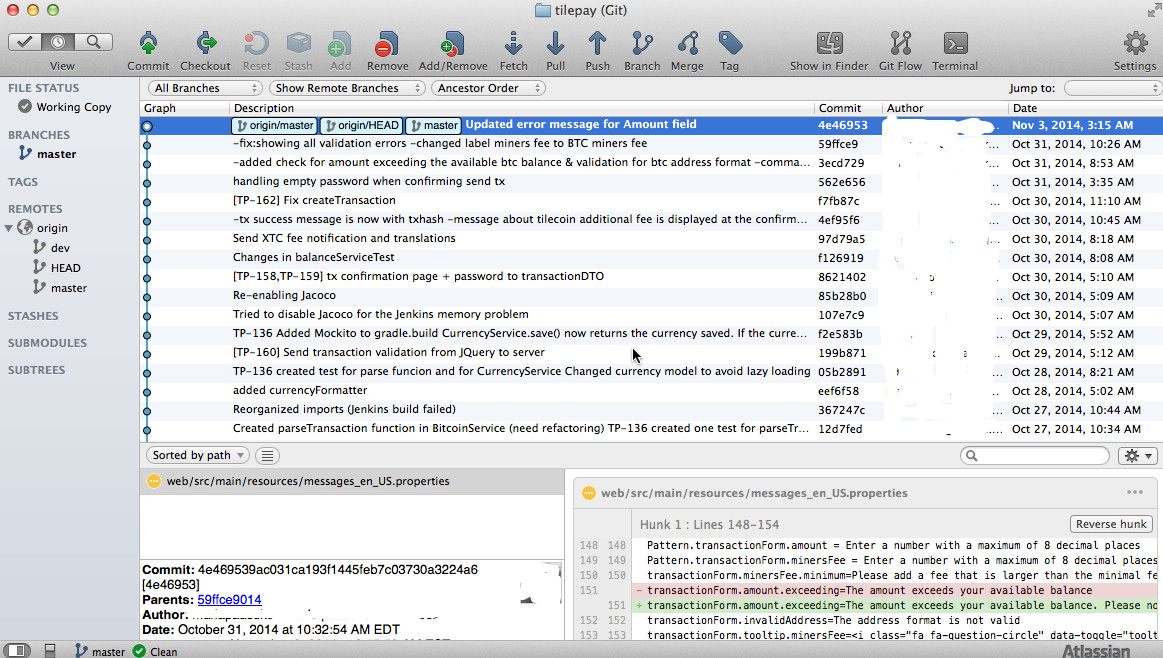Toggle the sidebar icon in the status bar
The width and height of the screenshot is (1163, 658).
pos(16,651)
